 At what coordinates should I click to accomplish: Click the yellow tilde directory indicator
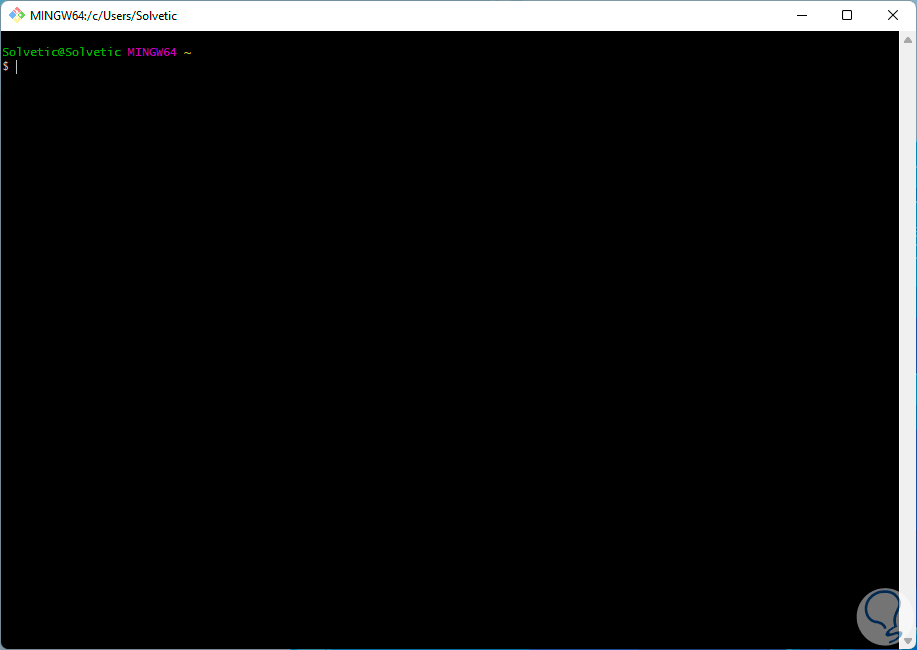(x=188, y=52)
